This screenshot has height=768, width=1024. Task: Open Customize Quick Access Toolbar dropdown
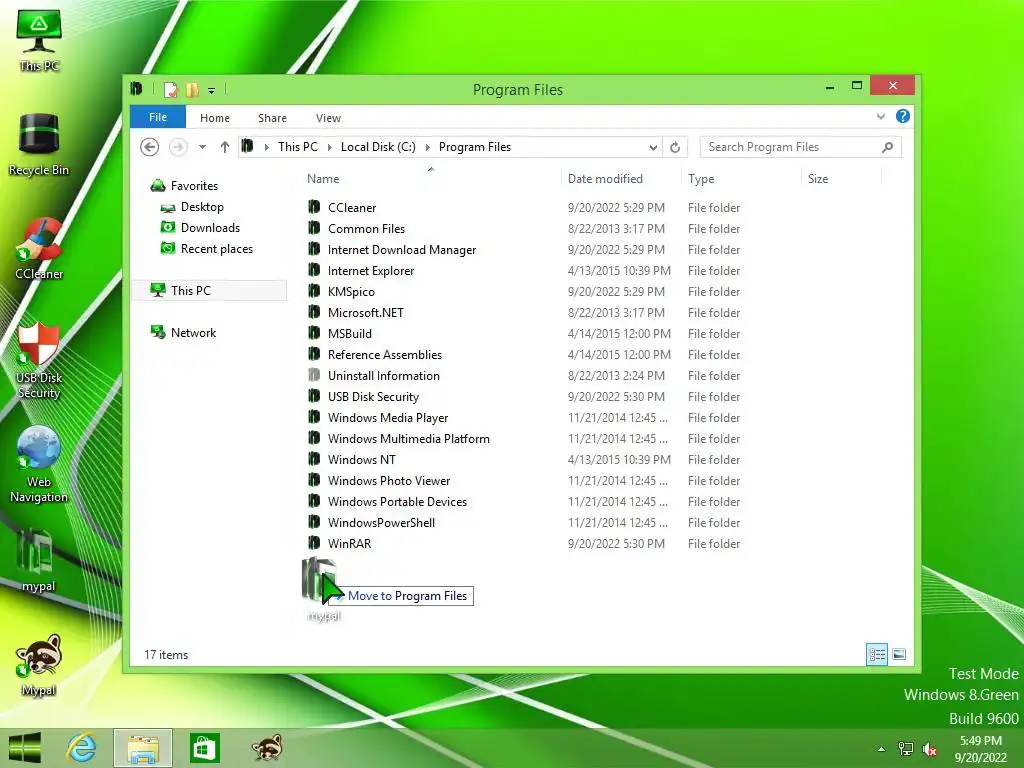point(212,91)
